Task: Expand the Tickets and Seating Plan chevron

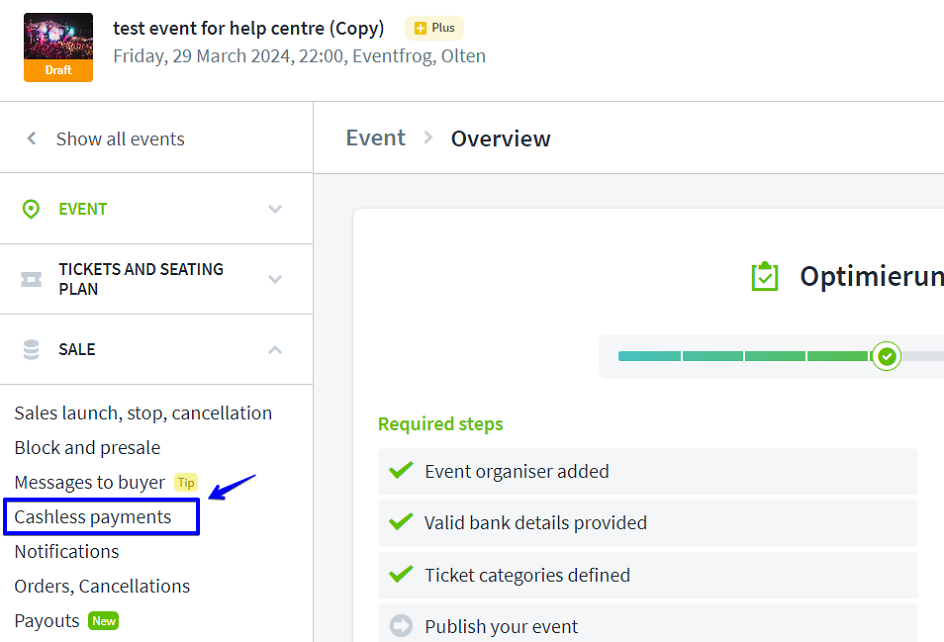Action: [x=275, y=279]
